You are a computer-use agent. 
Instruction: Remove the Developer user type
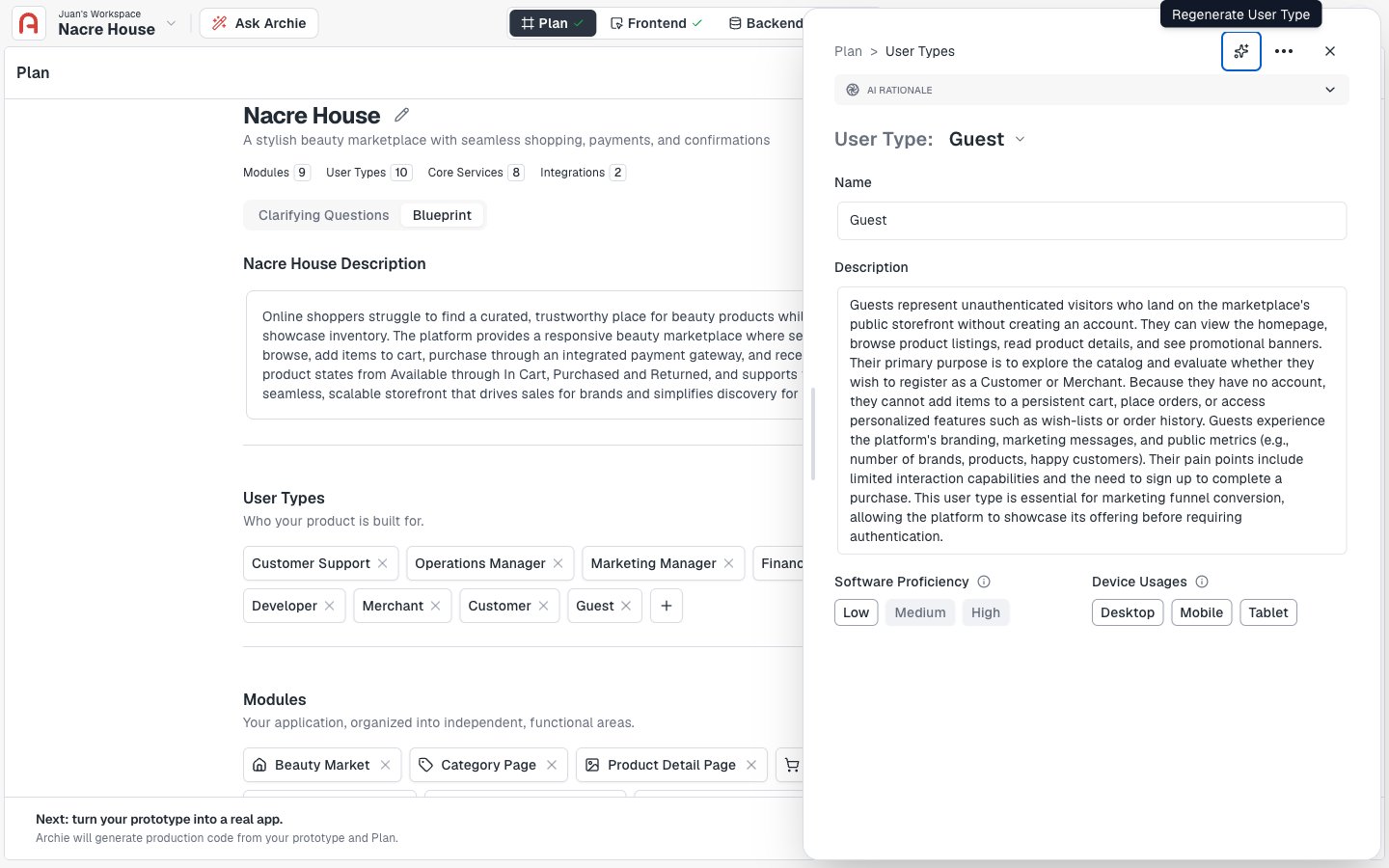tap(330, 606)
